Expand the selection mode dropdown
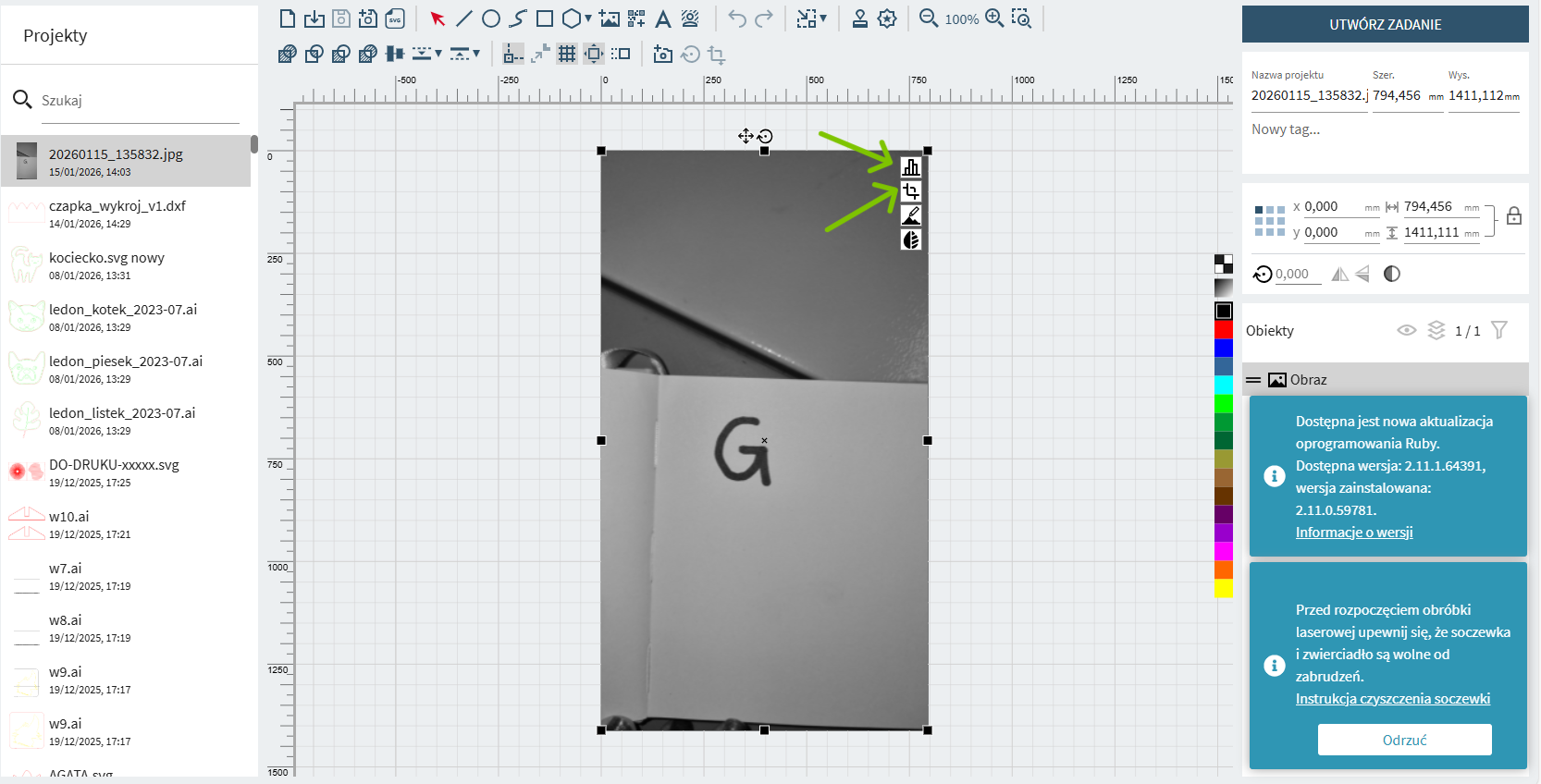 pyautogui.click(x=823, y=18)
